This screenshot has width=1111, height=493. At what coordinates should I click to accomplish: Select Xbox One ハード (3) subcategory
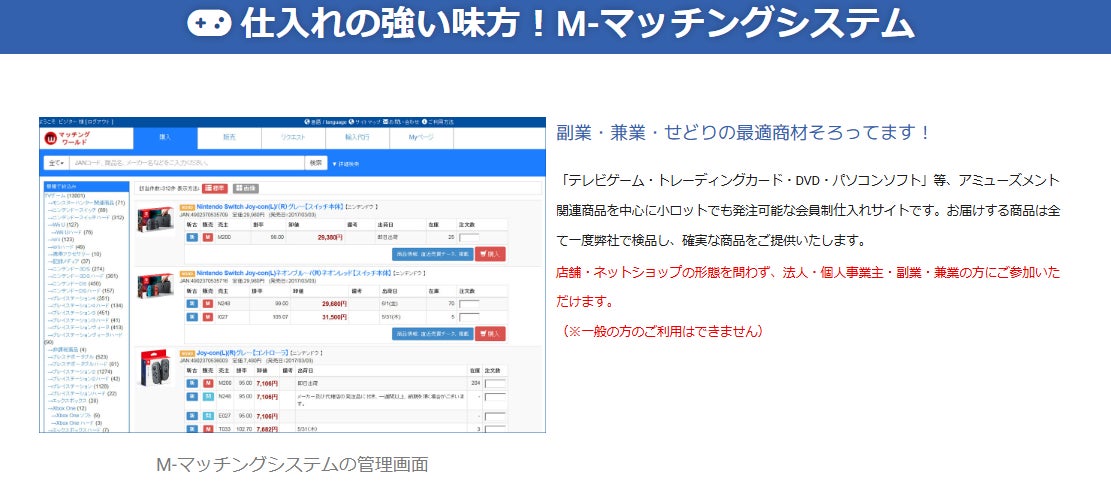77,423
